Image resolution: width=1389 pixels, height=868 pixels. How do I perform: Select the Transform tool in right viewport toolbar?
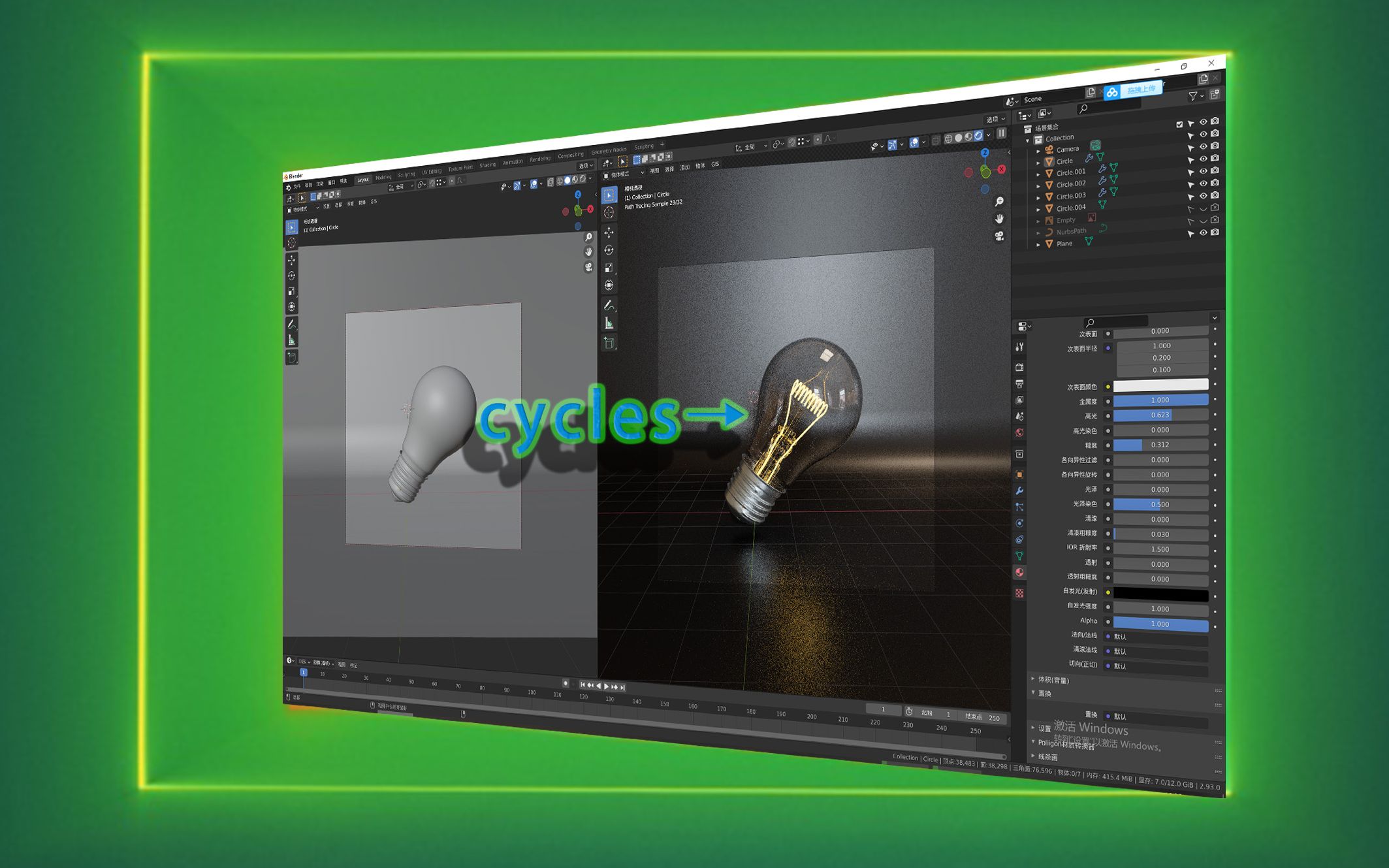pyautogui.click(x=609, y=285)
